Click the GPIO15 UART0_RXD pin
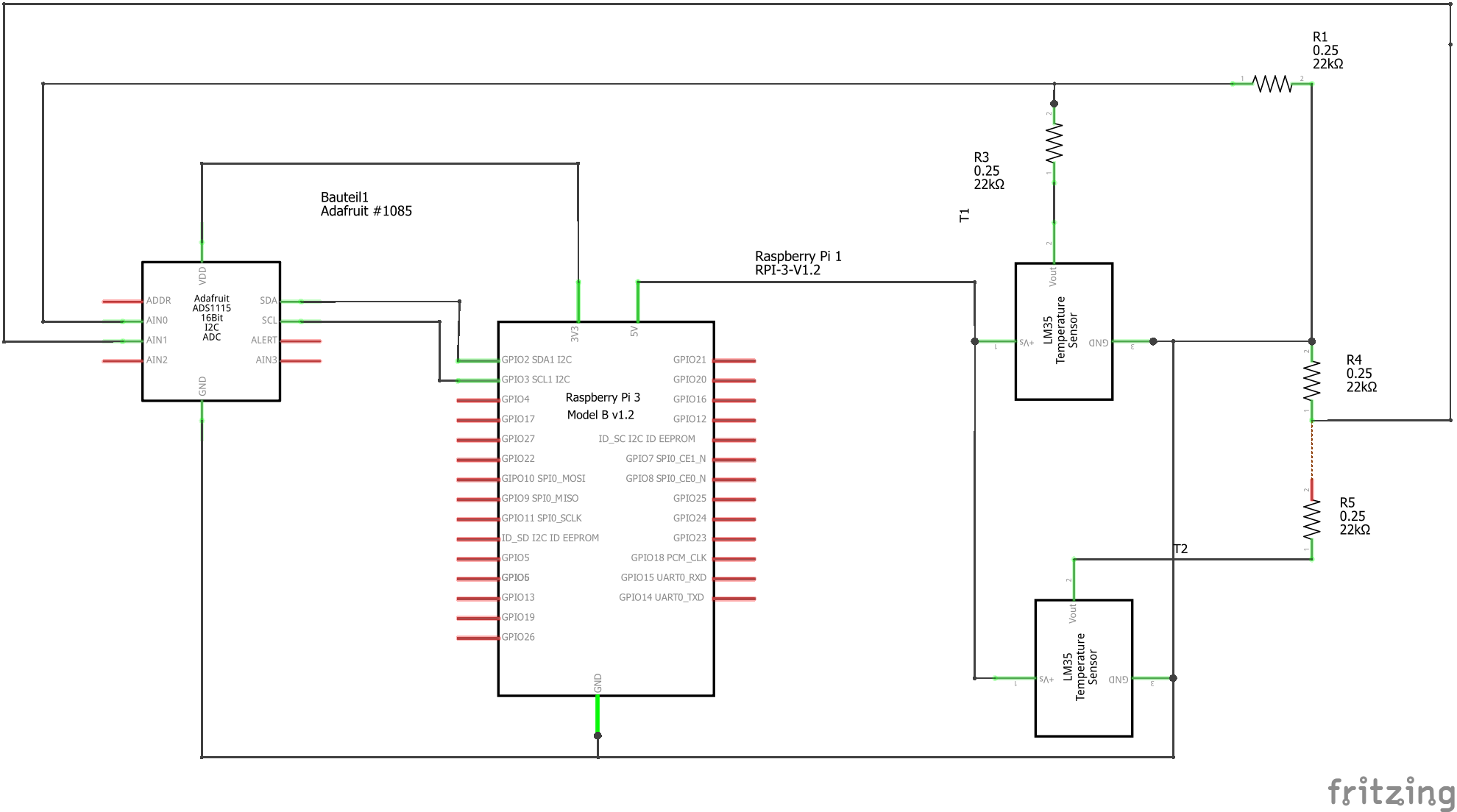 coord(734,578)
